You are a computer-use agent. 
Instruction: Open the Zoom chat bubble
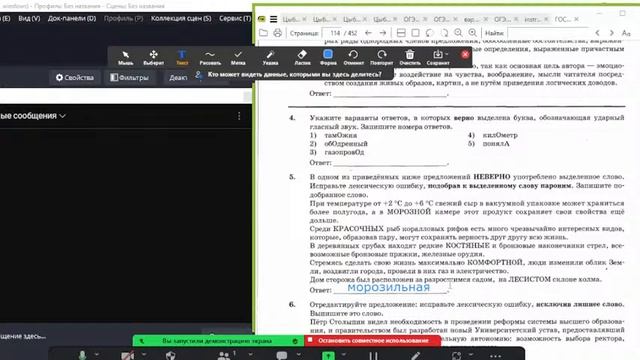click(x=282, y=356)
